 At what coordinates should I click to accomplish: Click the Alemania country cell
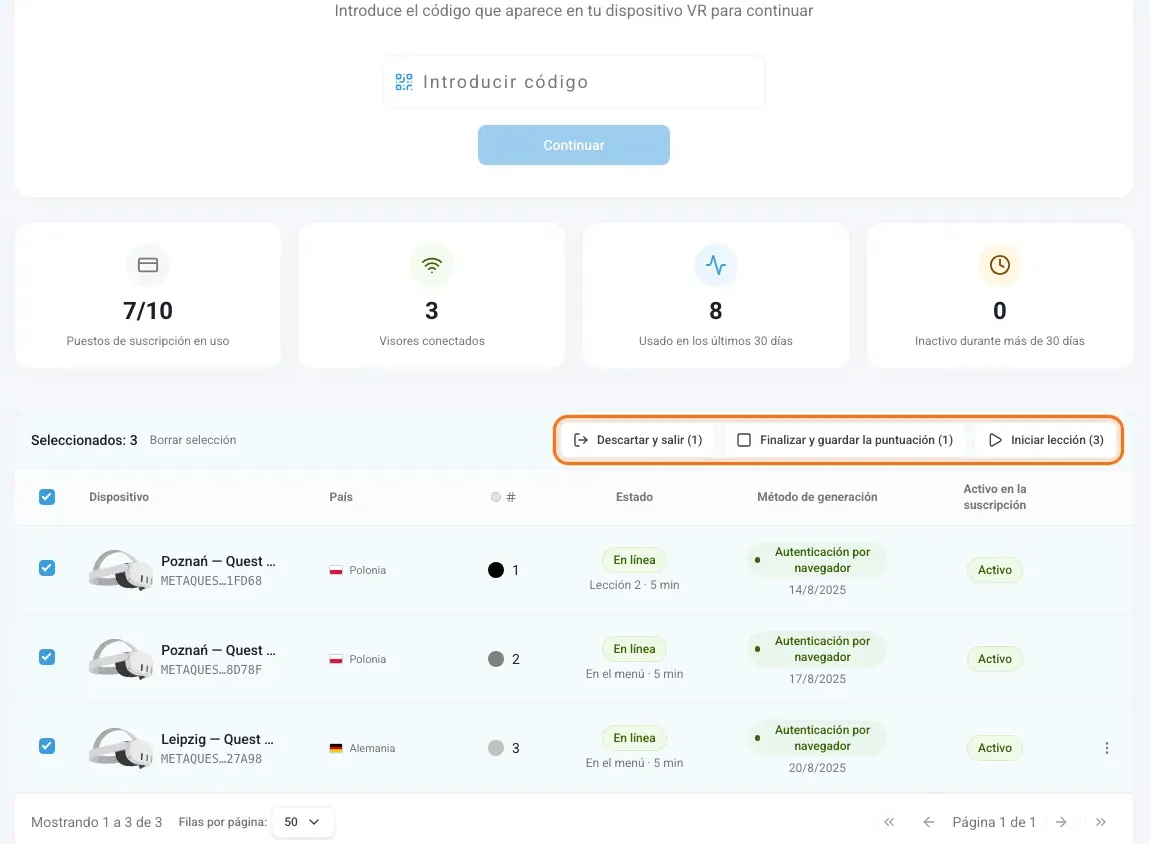(x=362, y=748)
